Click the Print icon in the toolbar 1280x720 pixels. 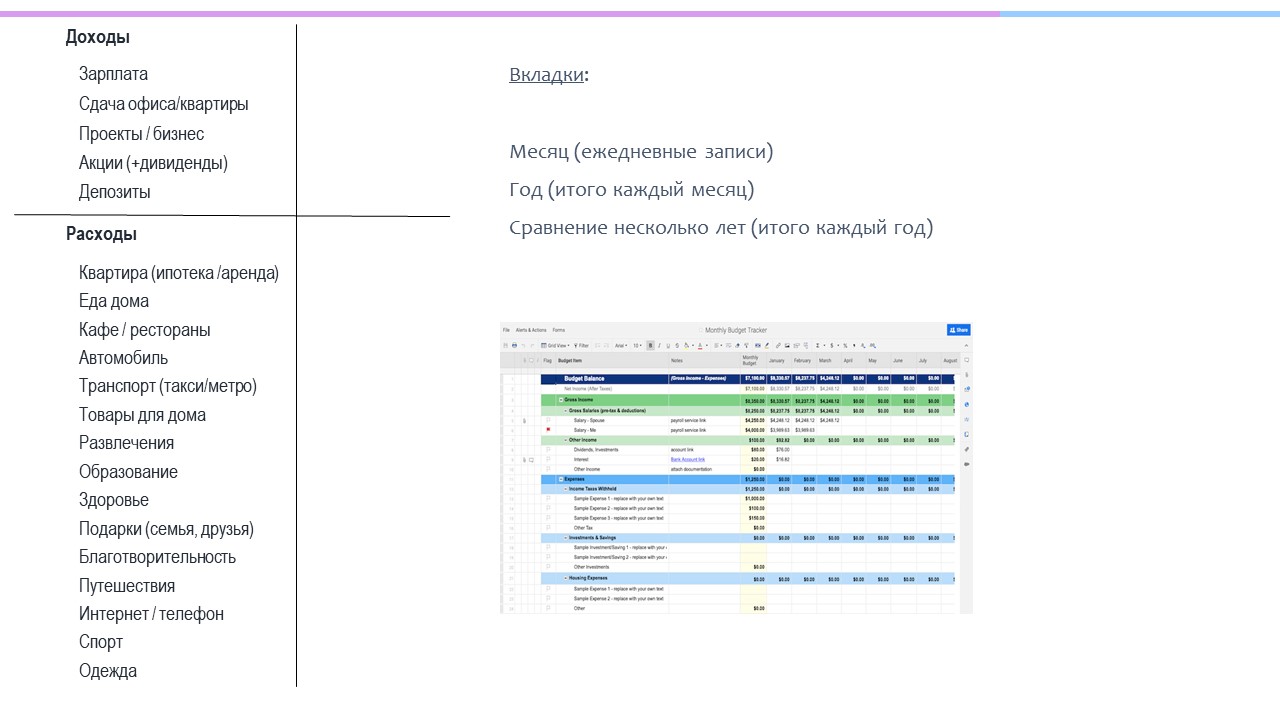coord(513,345)
